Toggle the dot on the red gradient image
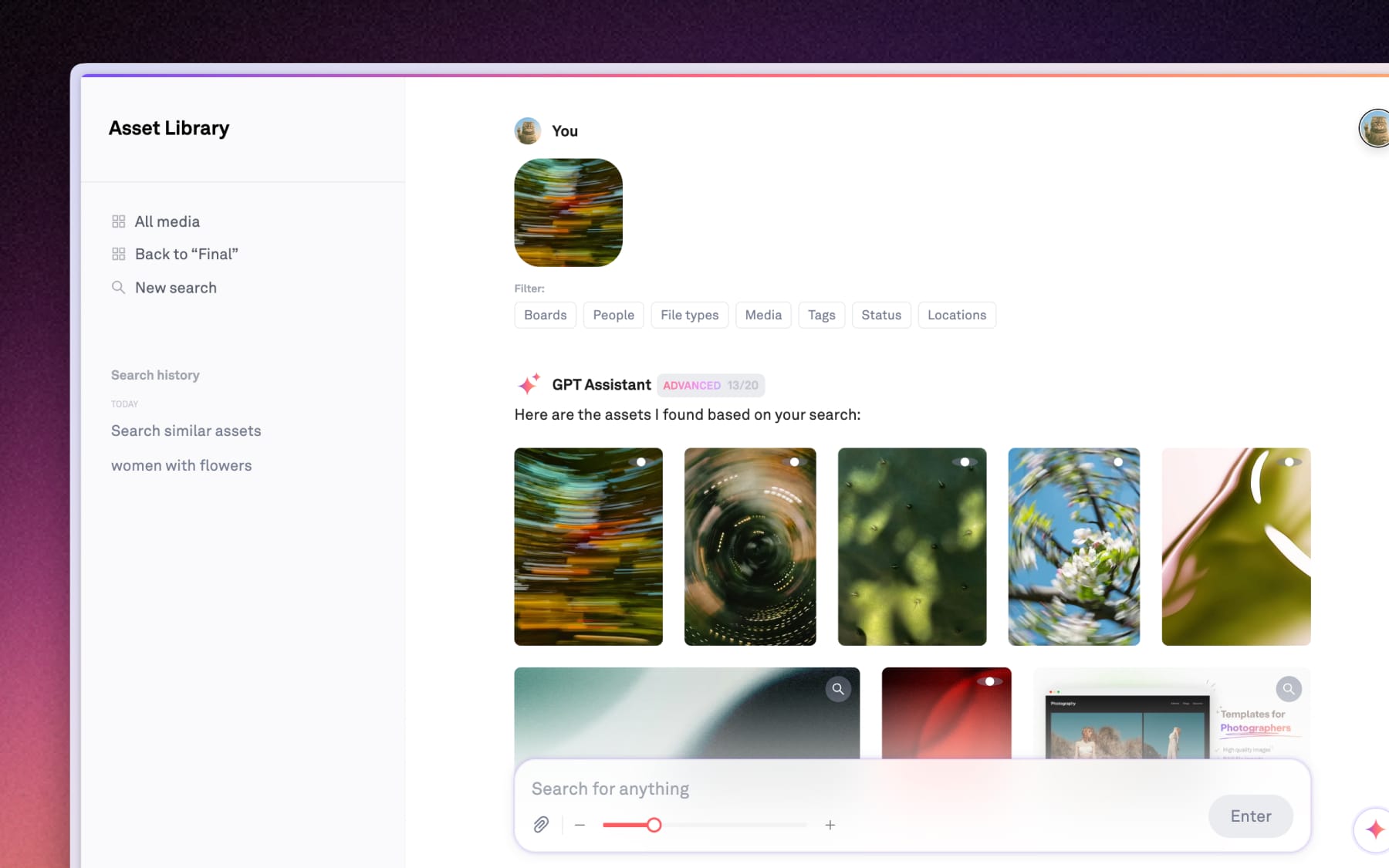The width and height of the screenshot is (1389, 868). [989, 681]
